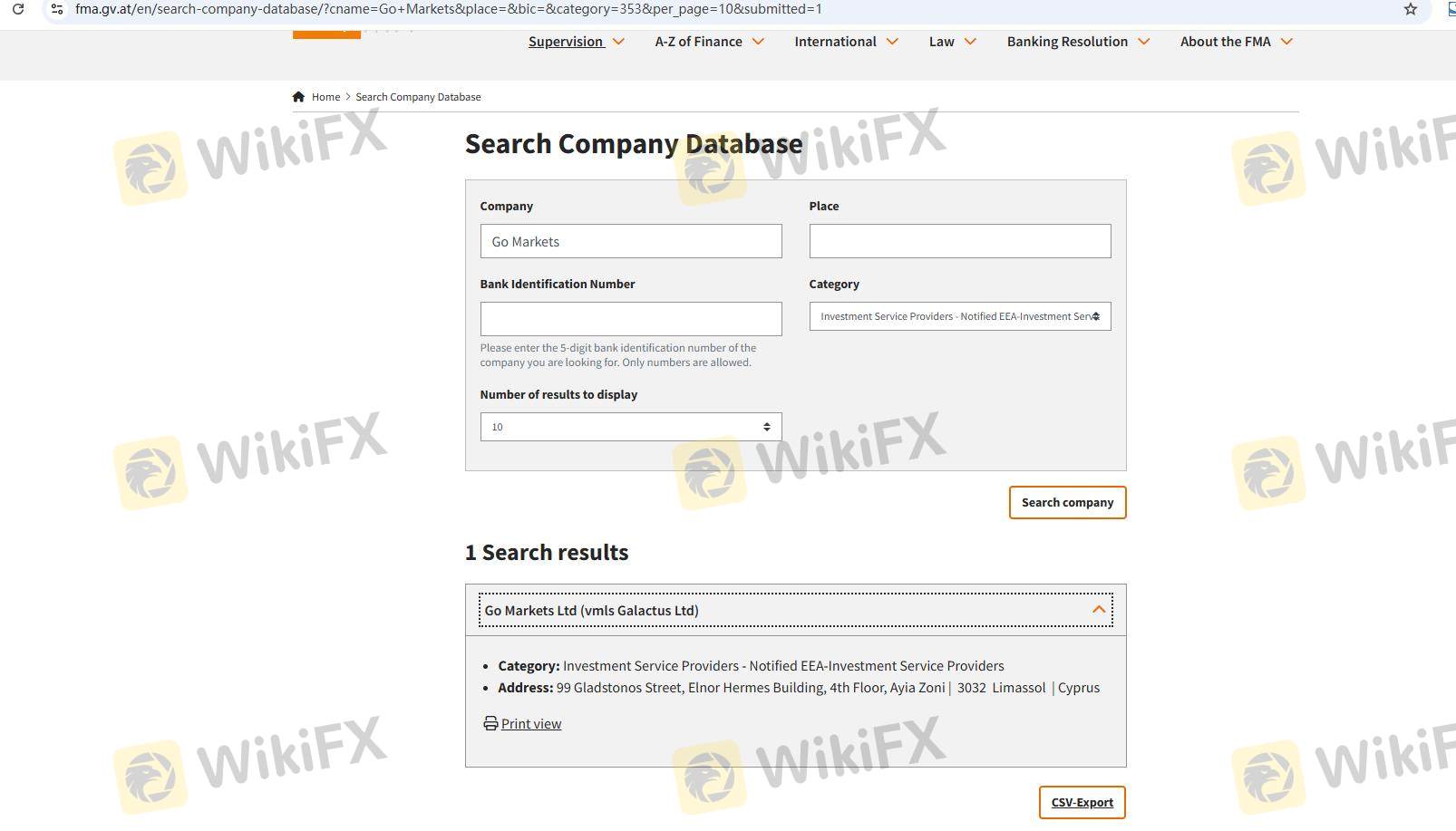
Task: Click the Company name input field
Action: [630, 241]
